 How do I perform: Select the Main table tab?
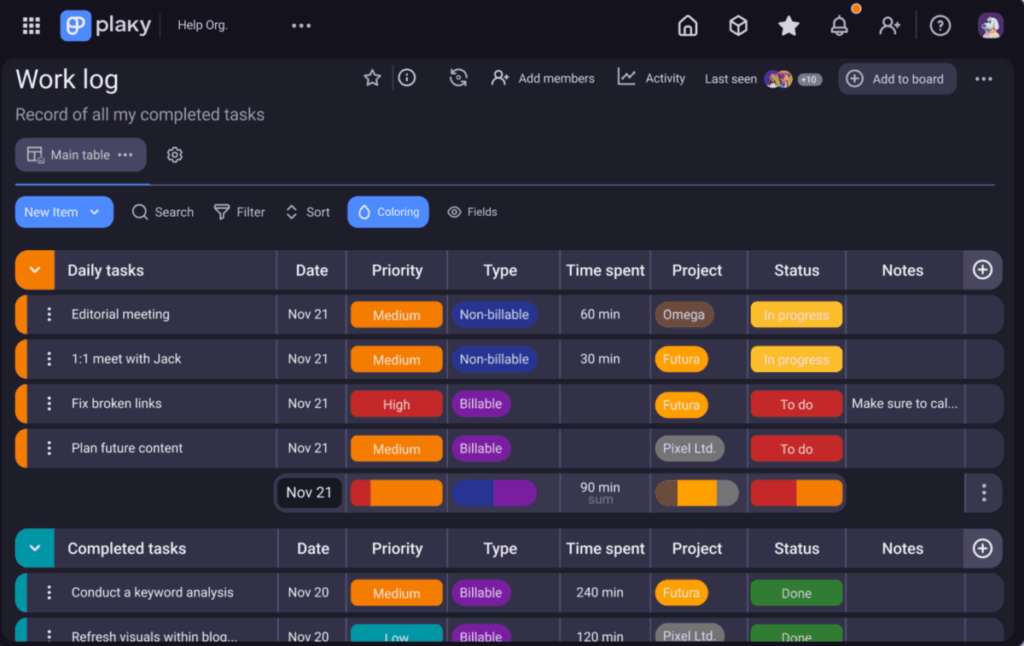[x=80, y=155]
